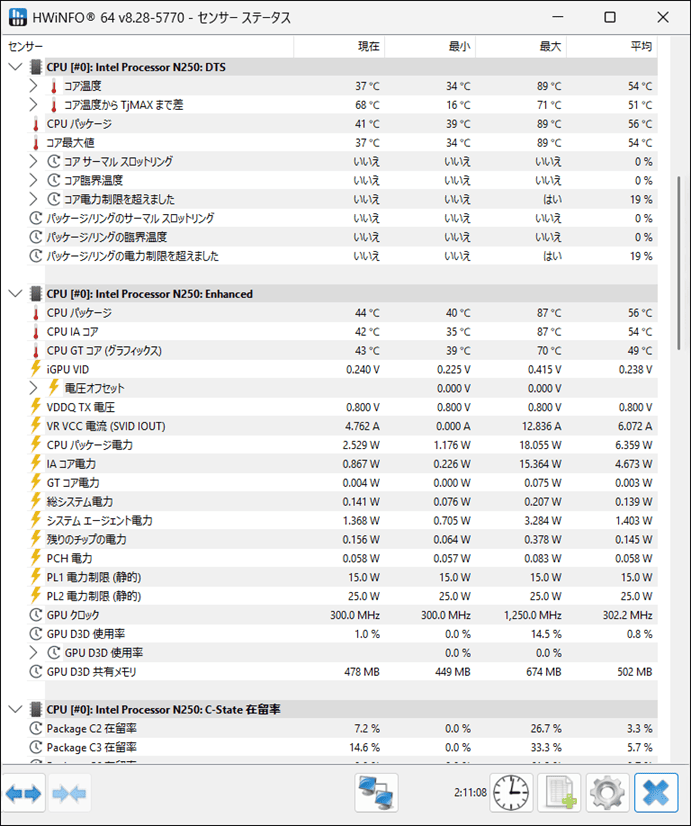The width and height of the screenshot is (691, 826).
Task: Click the vertical scrollbar thumb
Action: coord(678,262)
